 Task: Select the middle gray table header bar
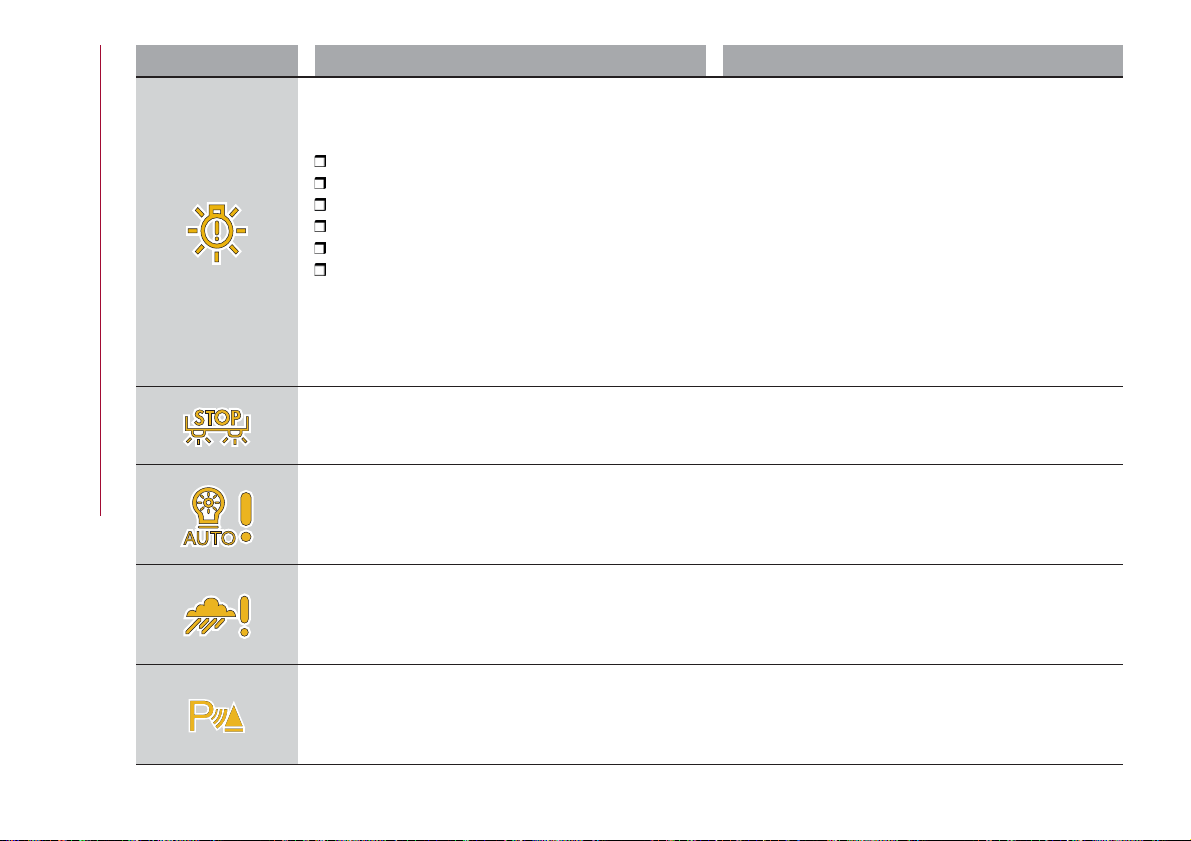510,61
